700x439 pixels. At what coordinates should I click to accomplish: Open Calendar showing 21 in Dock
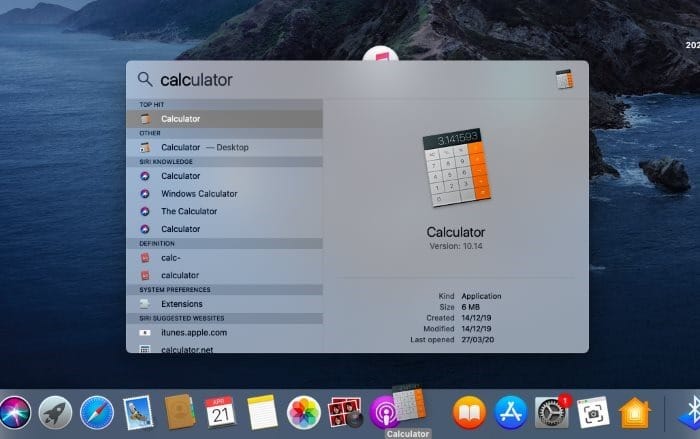221,412
